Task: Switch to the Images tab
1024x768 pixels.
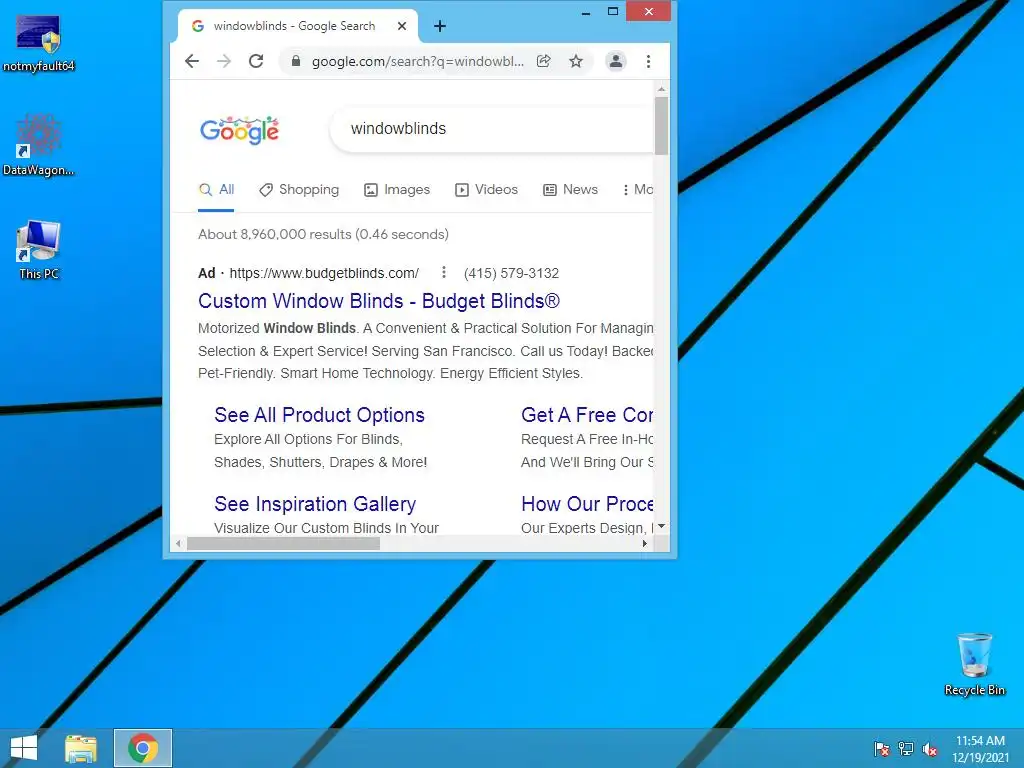Action: (x=397, y=190)
